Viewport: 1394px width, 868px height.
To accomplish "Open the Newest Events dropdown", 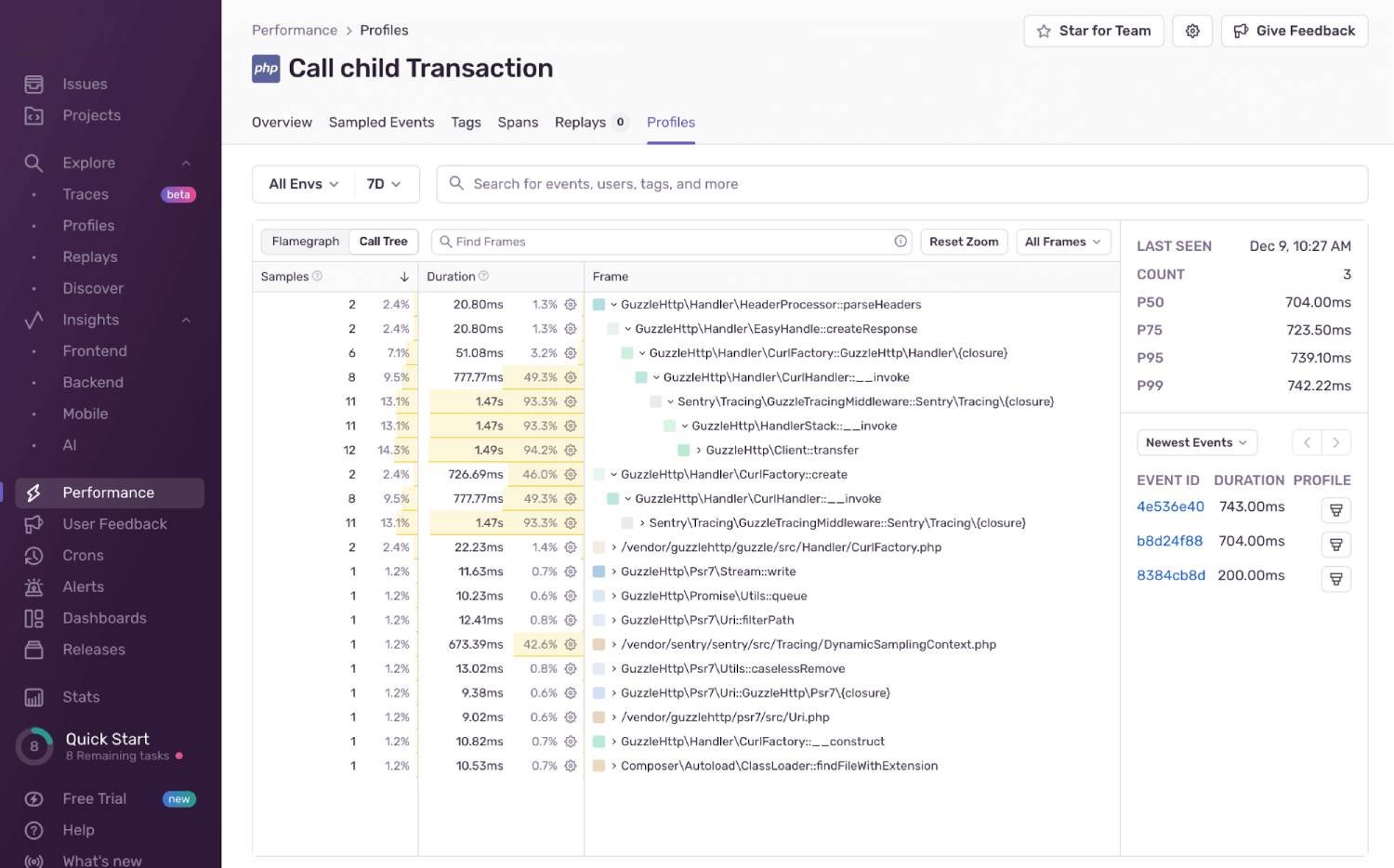I will pos(1196,442).
